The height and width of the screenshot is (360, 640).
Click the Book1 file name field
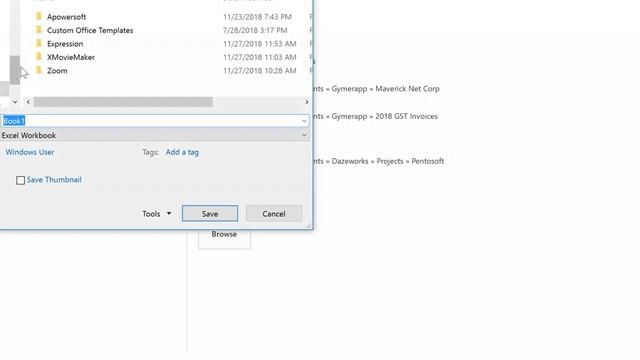point(154,121)
